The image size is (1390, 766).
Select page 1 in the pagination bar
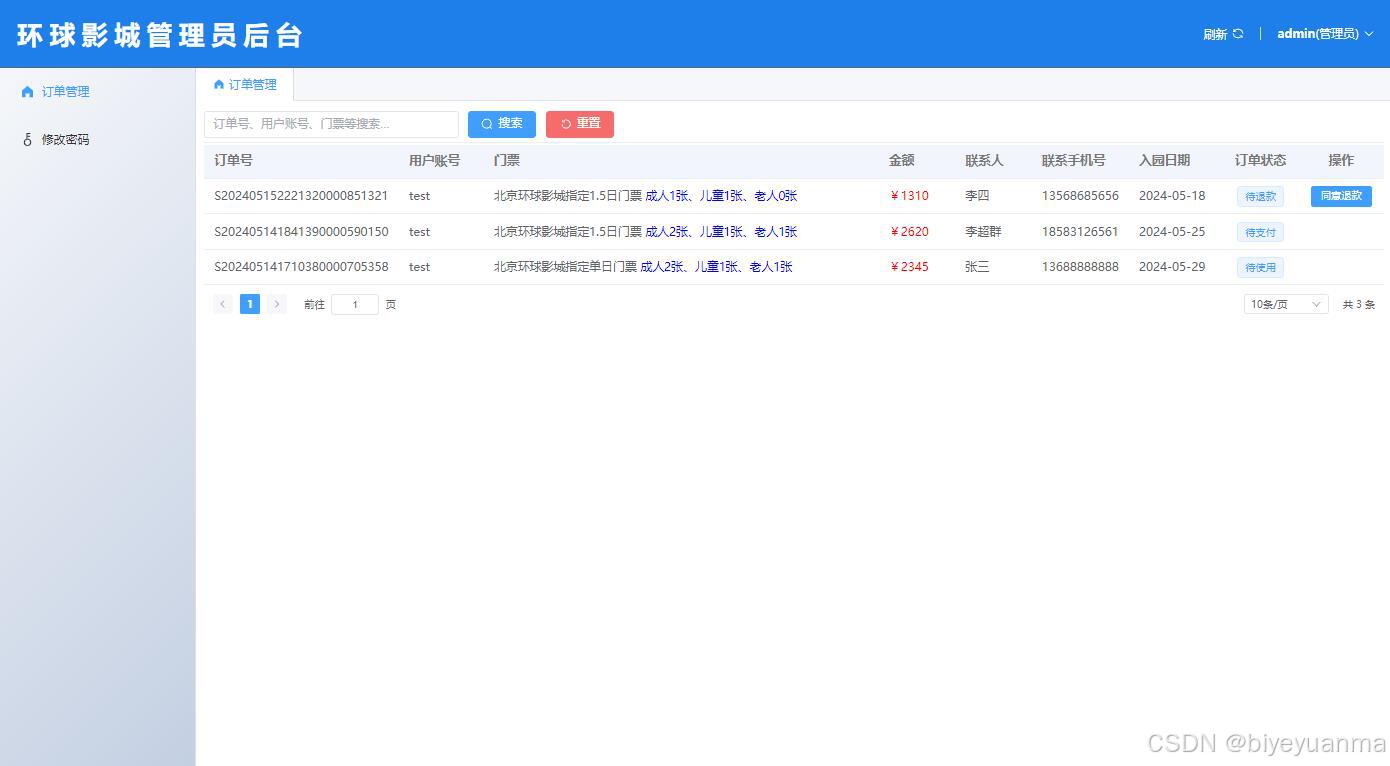pos(250,304)
